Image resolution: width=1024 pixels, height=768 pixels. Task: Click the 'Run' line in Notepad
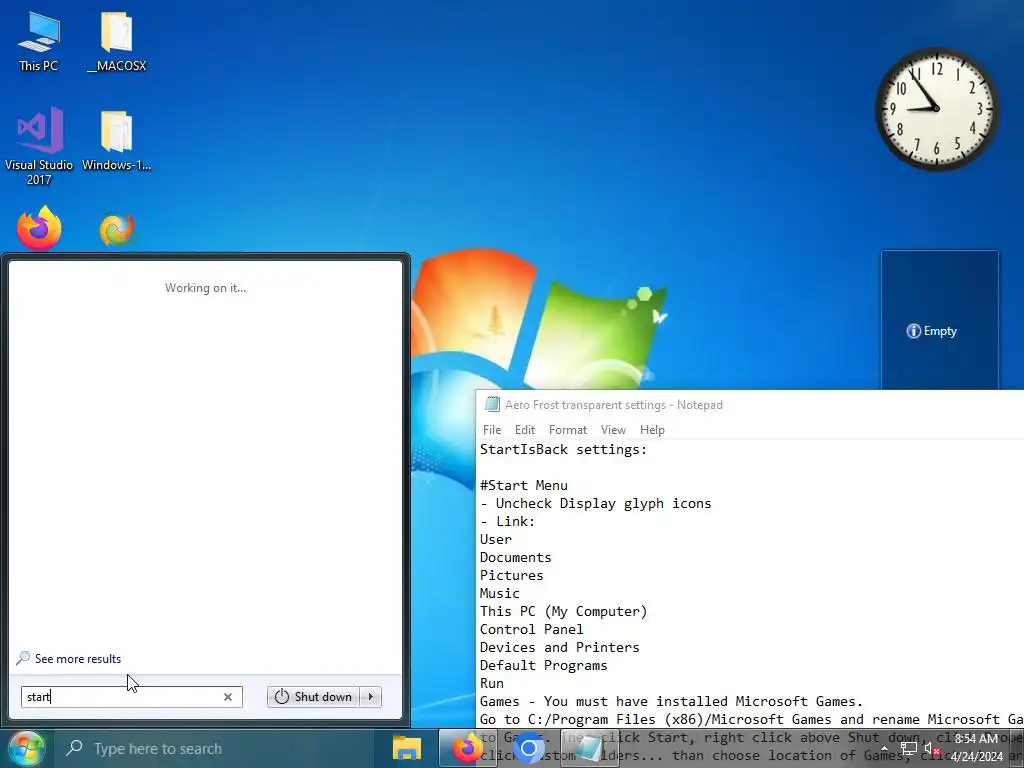(x=492, y=683)
